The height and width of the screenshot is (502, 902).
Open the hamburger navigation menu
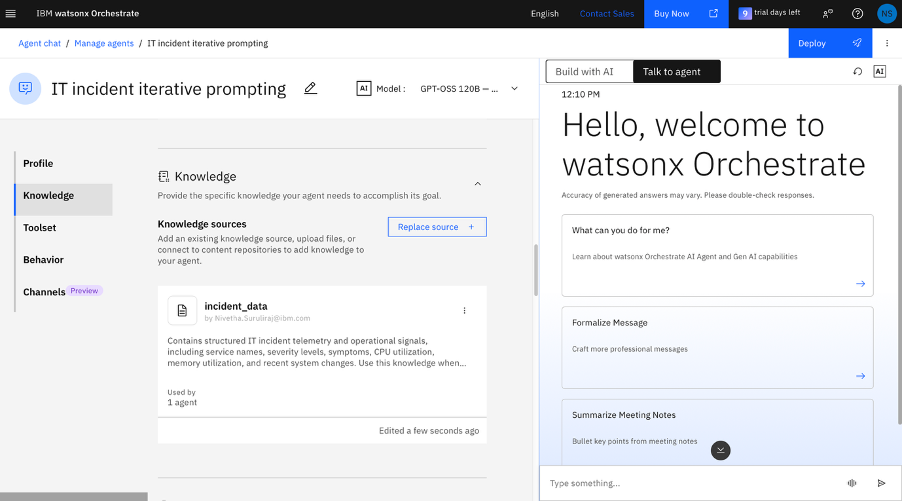coord(10,13)
